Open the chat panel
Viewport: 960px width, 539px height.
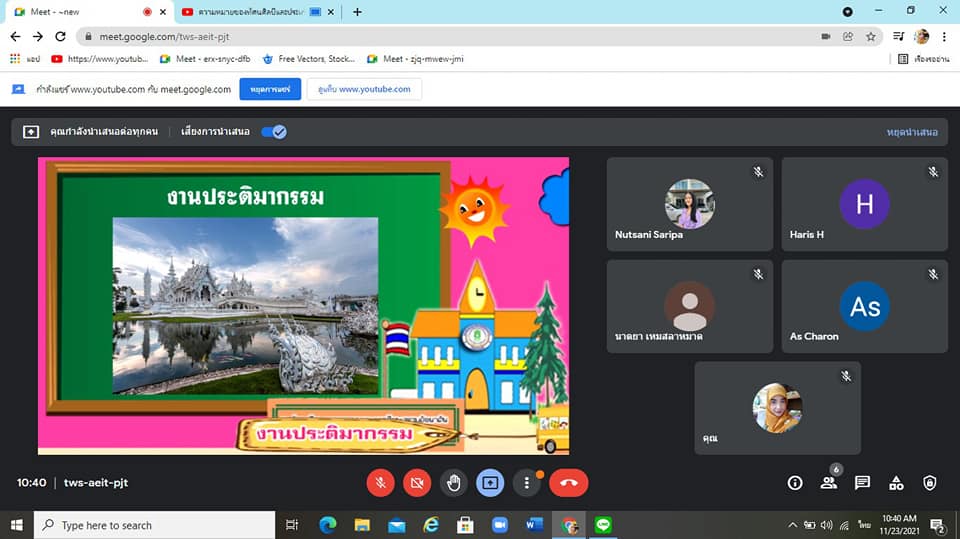point(862,483)
